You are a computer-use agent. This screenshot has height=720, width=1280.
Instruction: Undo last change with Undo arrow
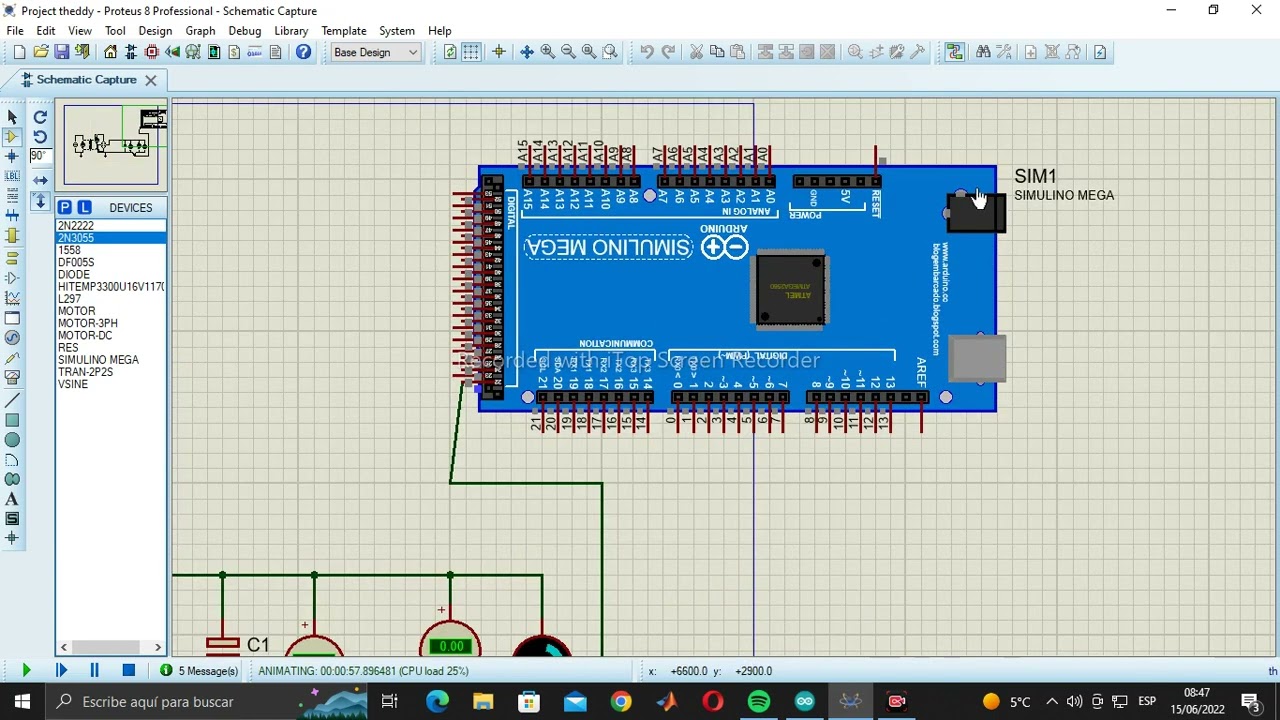[647, 52]
